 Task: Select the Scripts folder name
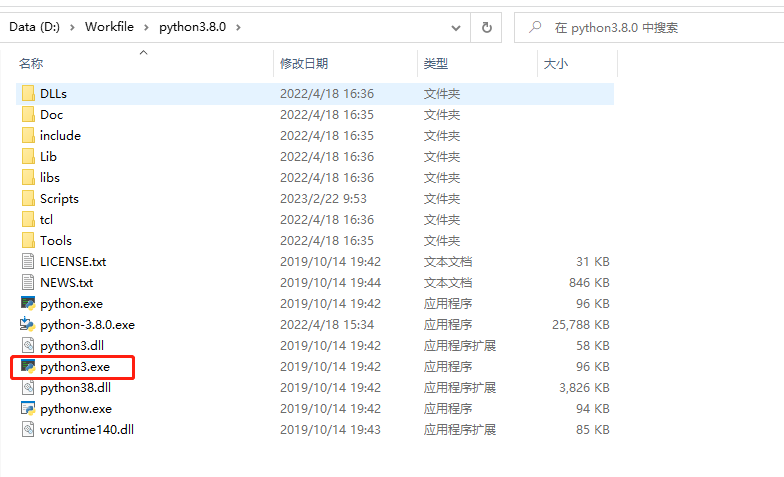(x=59, y=199)
